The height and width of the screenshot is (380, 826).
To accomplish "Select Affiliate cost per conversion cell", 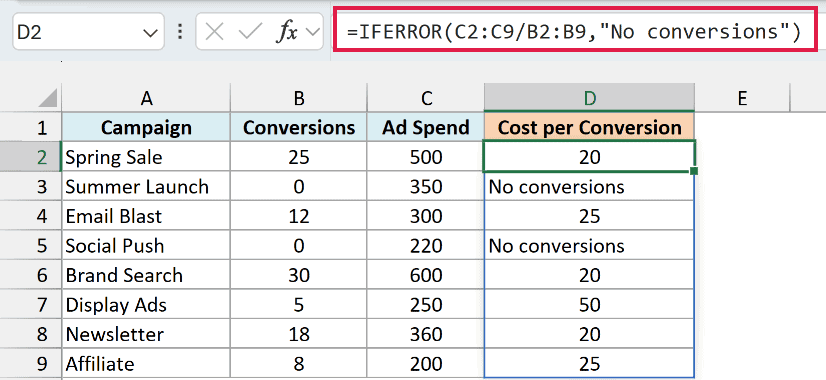I will [x=589, y=364].
